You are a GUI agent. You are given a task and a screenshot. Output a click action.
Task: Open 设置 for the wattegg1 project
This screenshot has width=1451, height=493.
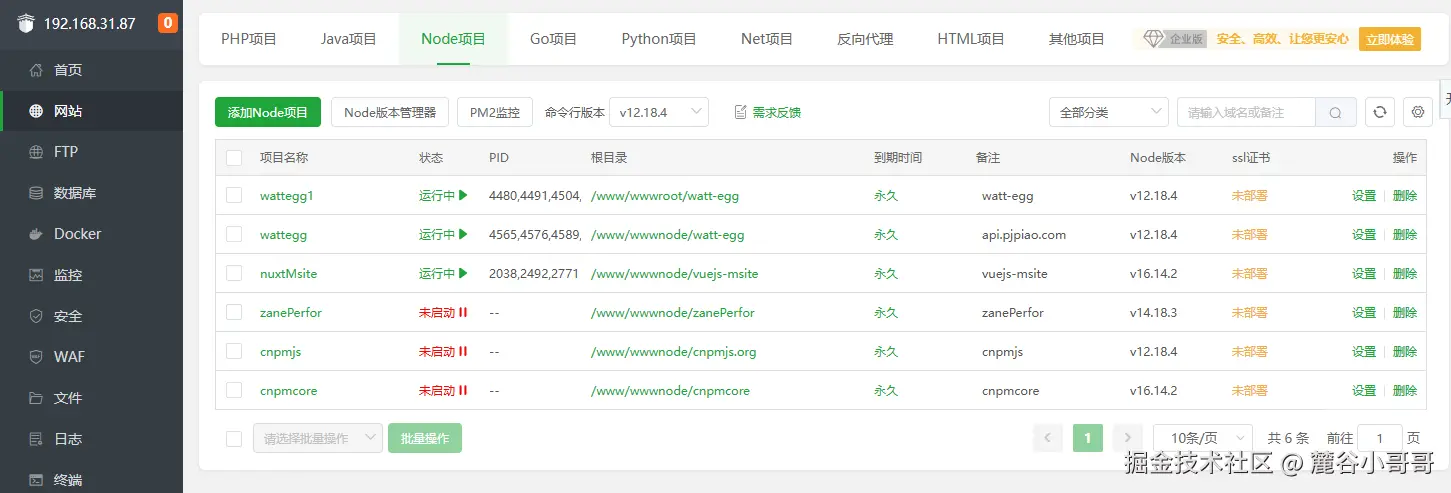1364,195
